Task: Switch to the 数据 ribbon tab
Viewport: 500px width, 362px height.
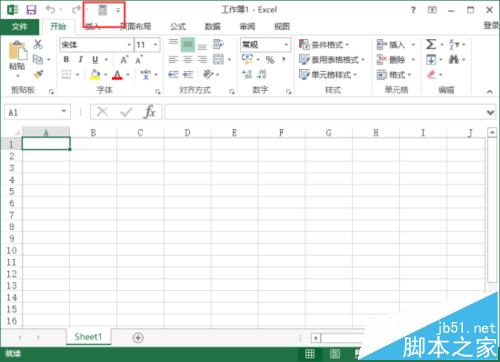Action: pyautogui.click(x=212, y=27)
